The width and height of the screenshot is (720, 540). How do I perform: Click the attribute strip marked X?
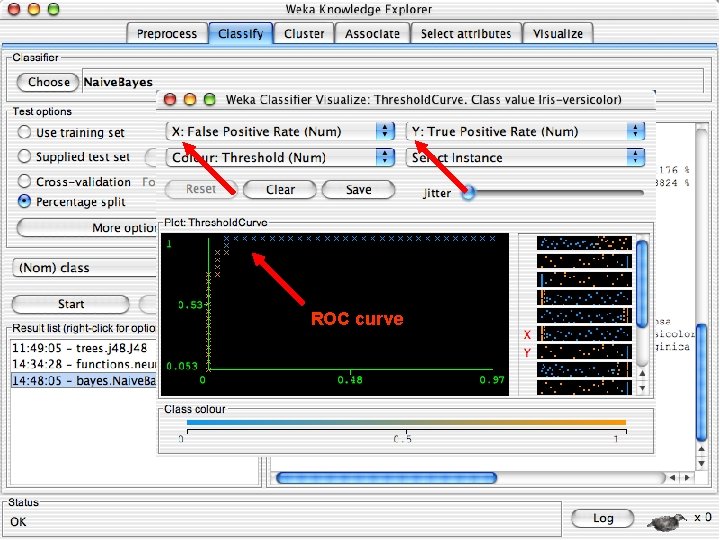point(584,333)
